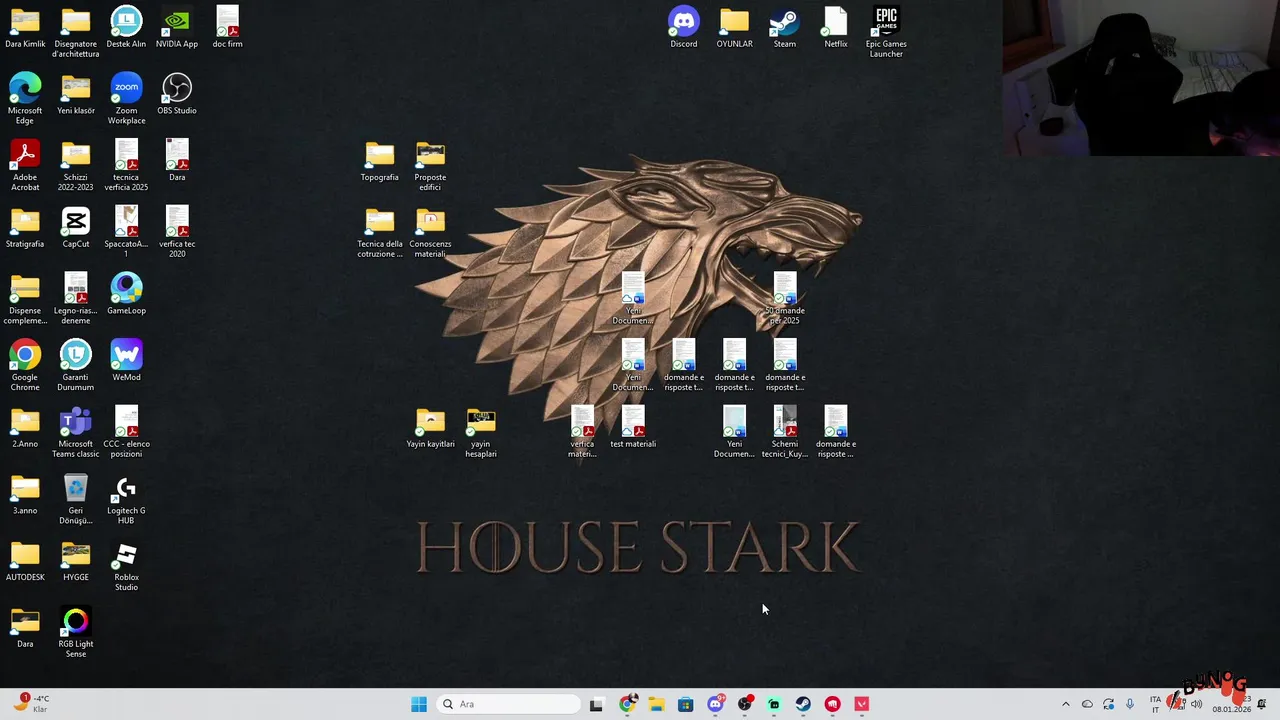Viewport: 1280px width, 720px height.
Task: Open the Yayin kayitlari folder
Action: click(430, 427)
